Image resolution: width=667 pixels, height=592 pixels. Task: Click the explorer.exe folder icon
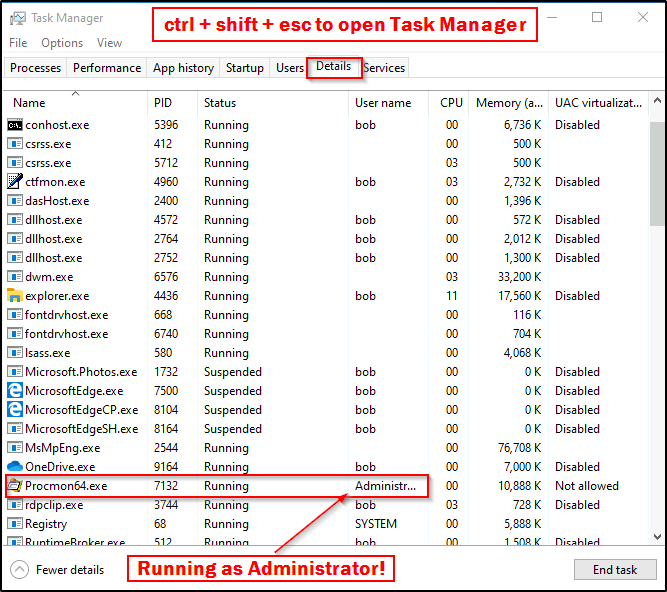(x=15, y=296)
